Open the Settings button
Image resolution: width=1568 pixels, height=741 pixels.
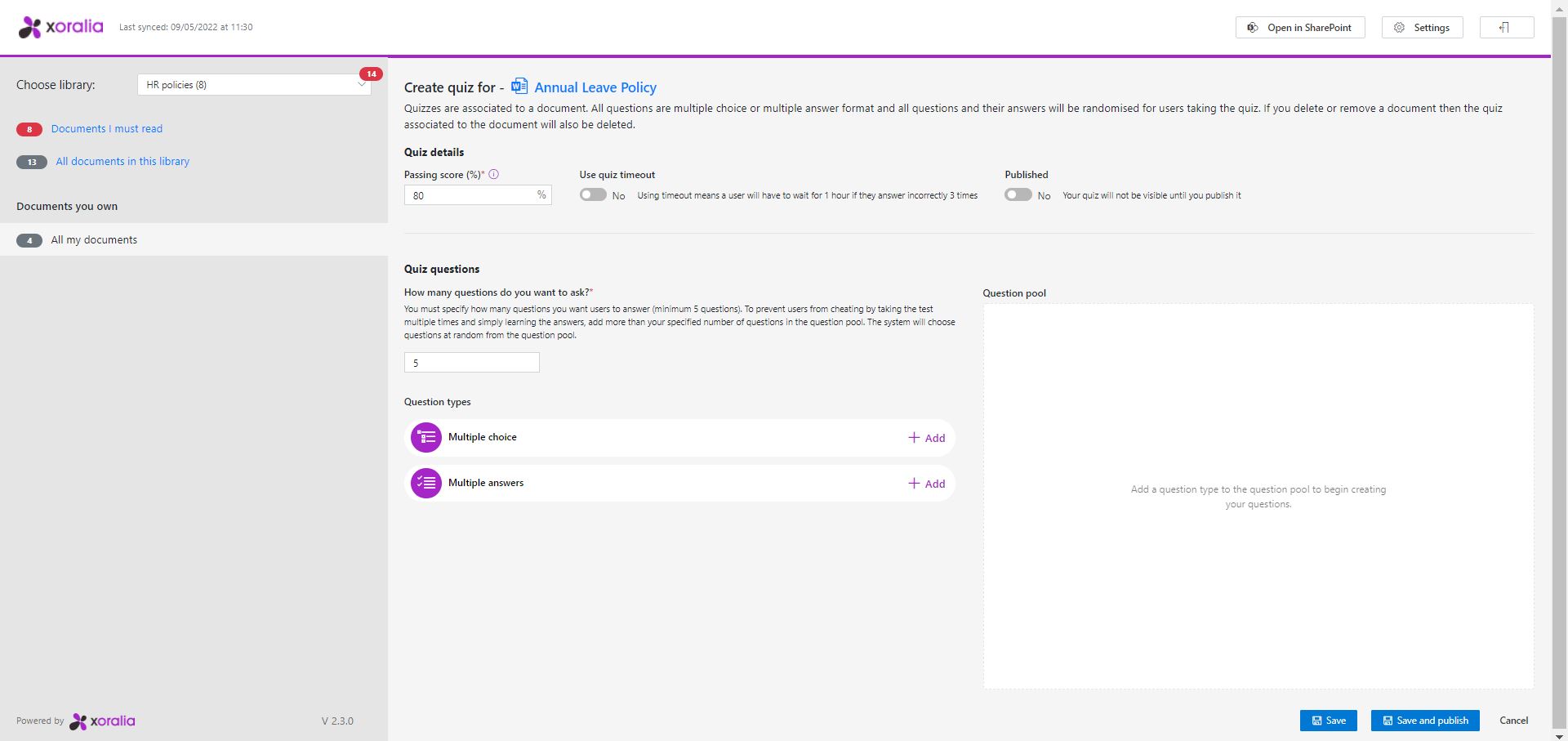pyautogui.click(x=1423, y=28)
